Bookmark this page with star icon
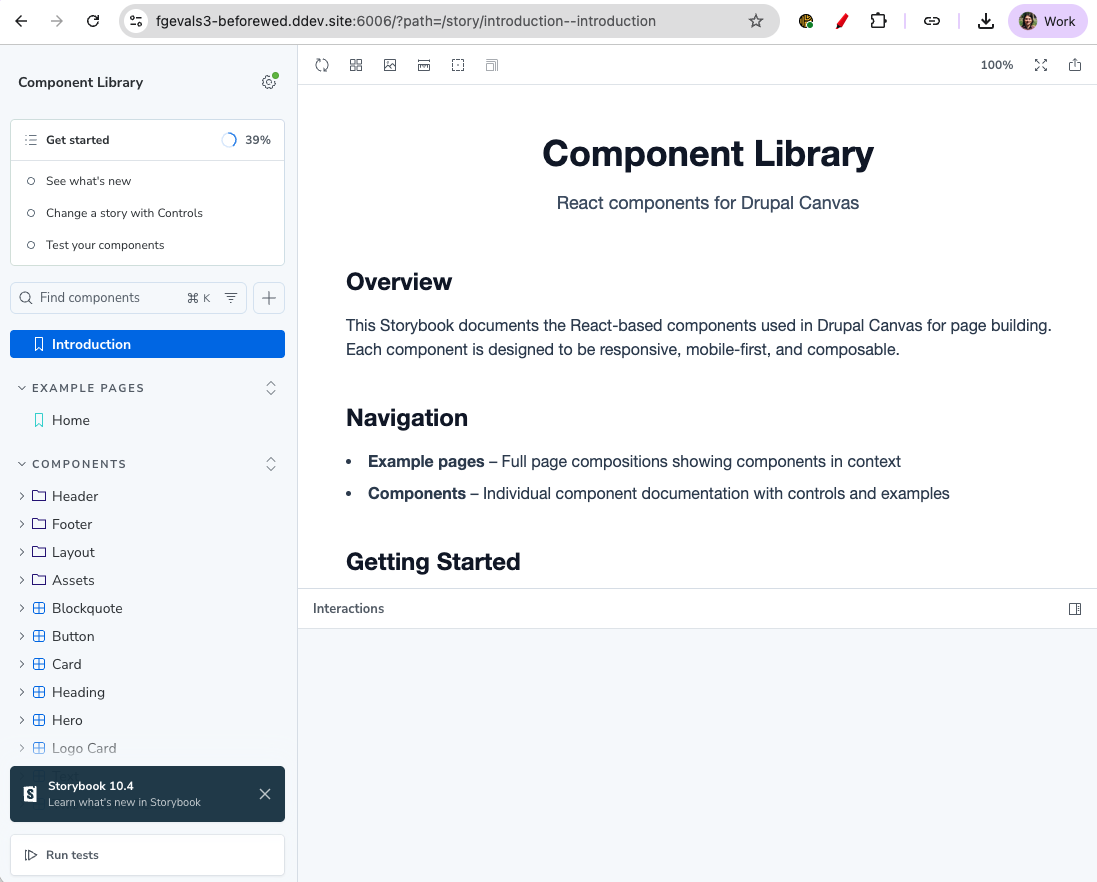Viewport: 1097px width, 882px height. pos(756,21)
